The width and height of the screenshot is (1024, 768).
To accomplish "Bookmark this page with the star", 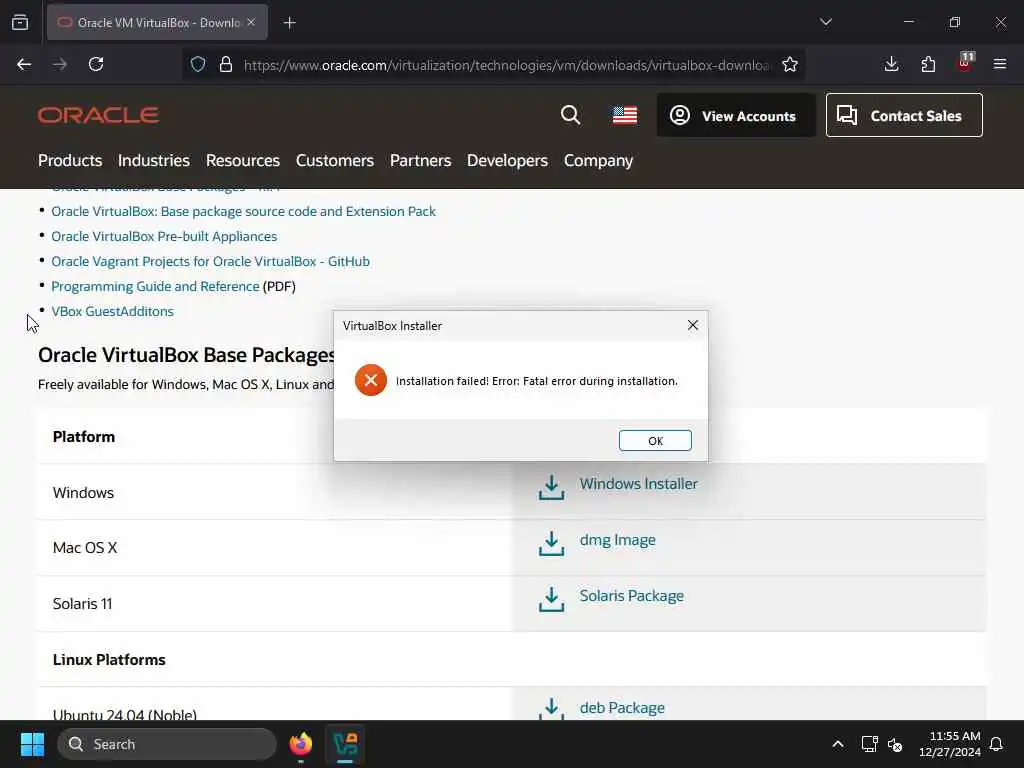I will pos(790,64).
